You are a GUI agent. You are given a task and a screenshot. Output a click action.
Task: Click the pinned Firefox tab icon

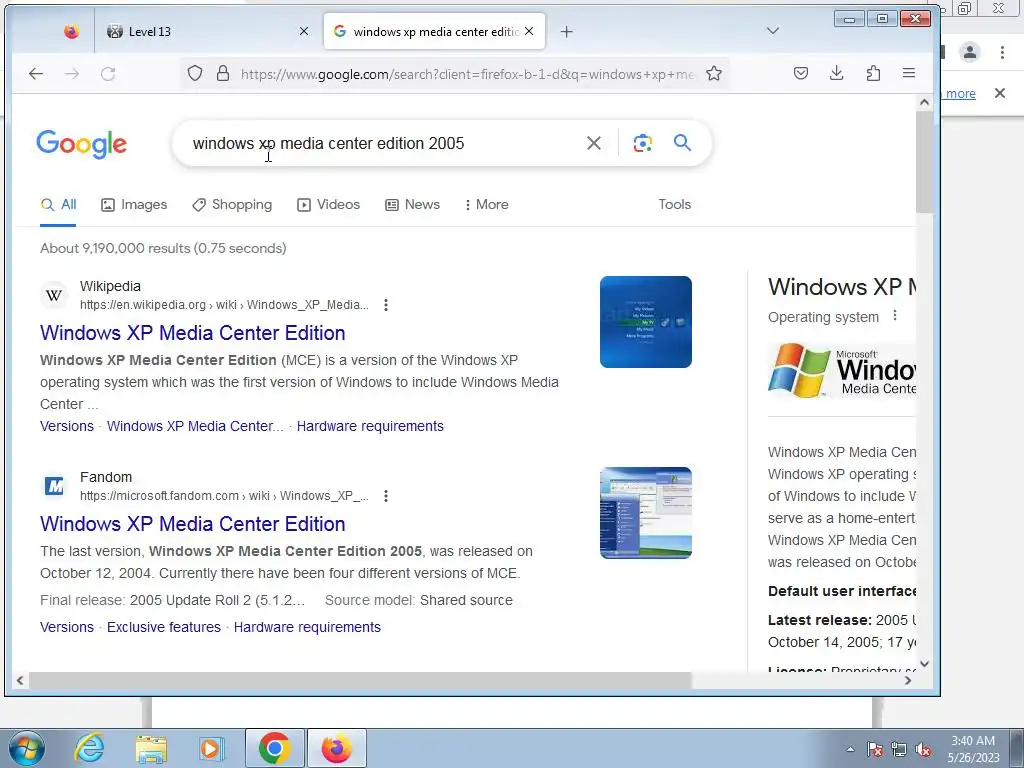pos(71,31)
